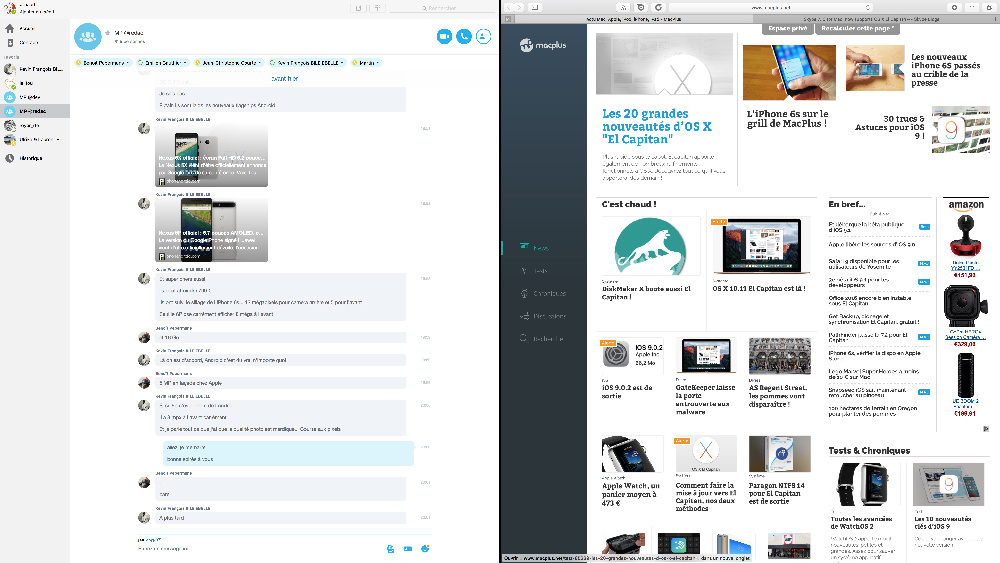Select News in macplus sidebar
This screenshot has height=563, width=1000.
tap(541, 247)
